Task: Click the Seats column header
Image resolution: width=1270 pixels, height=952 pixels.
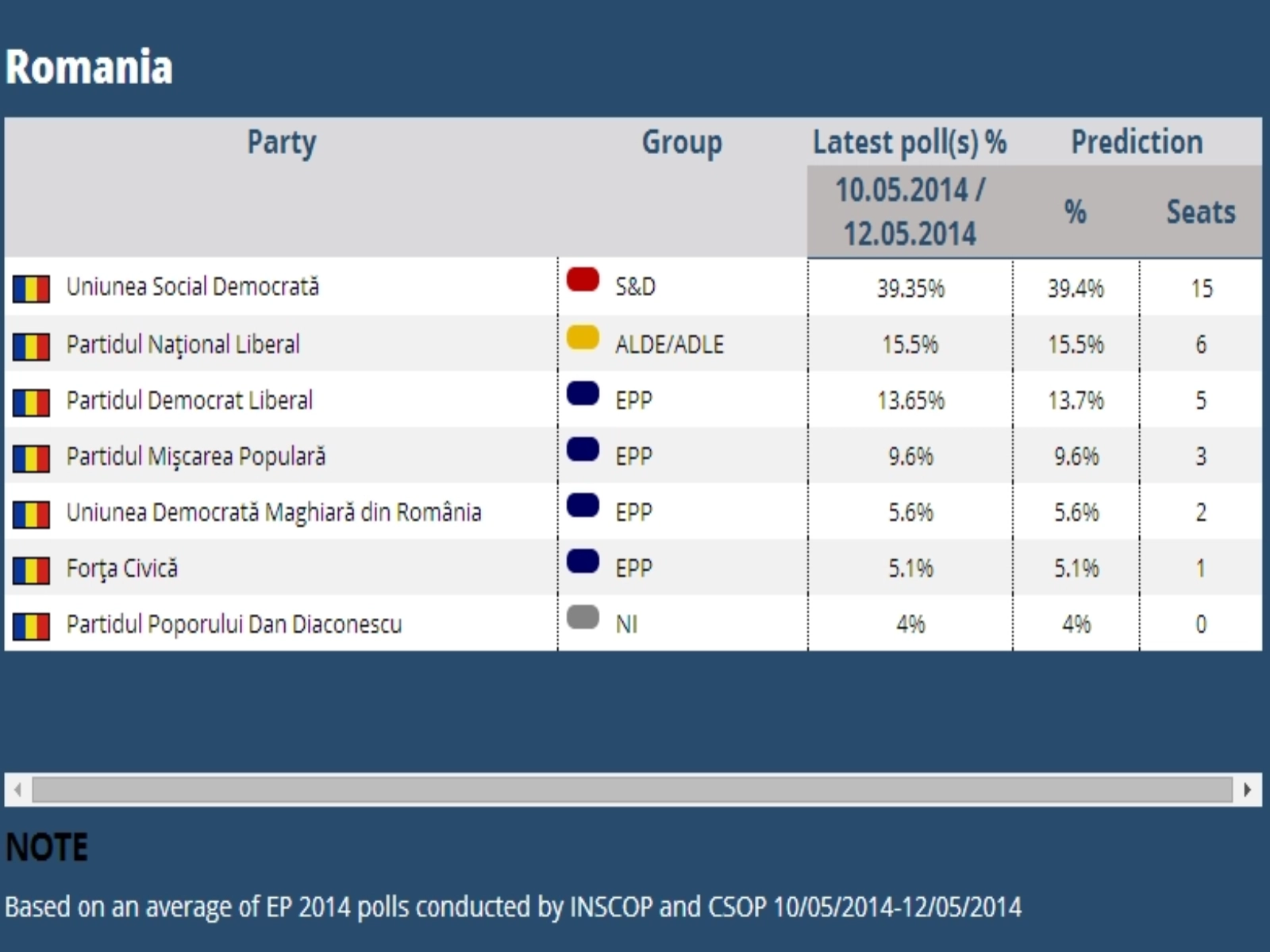Action: pos(1200,212)
